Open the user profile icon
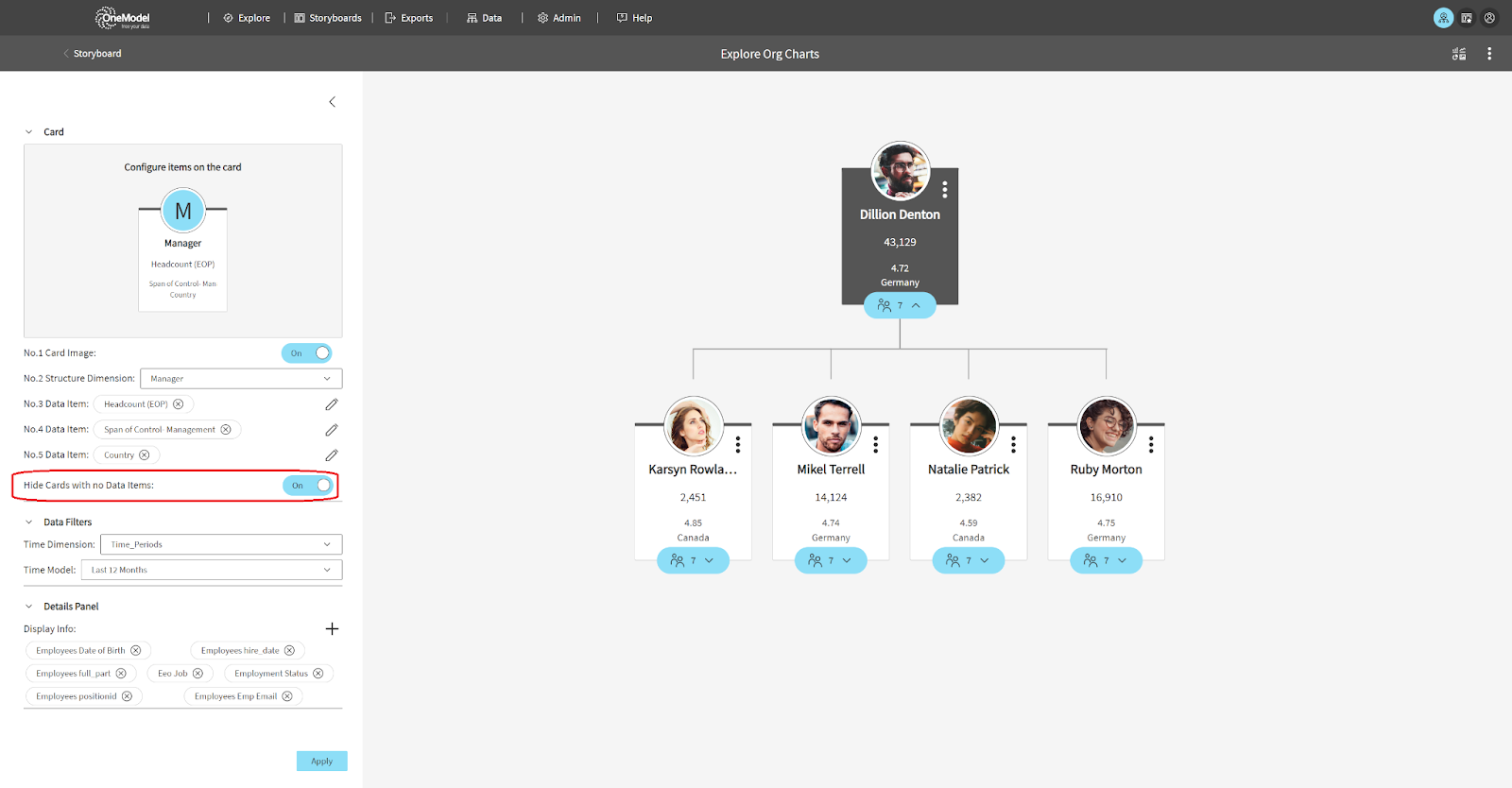 pyautogui.click(x=1489, y=18)
